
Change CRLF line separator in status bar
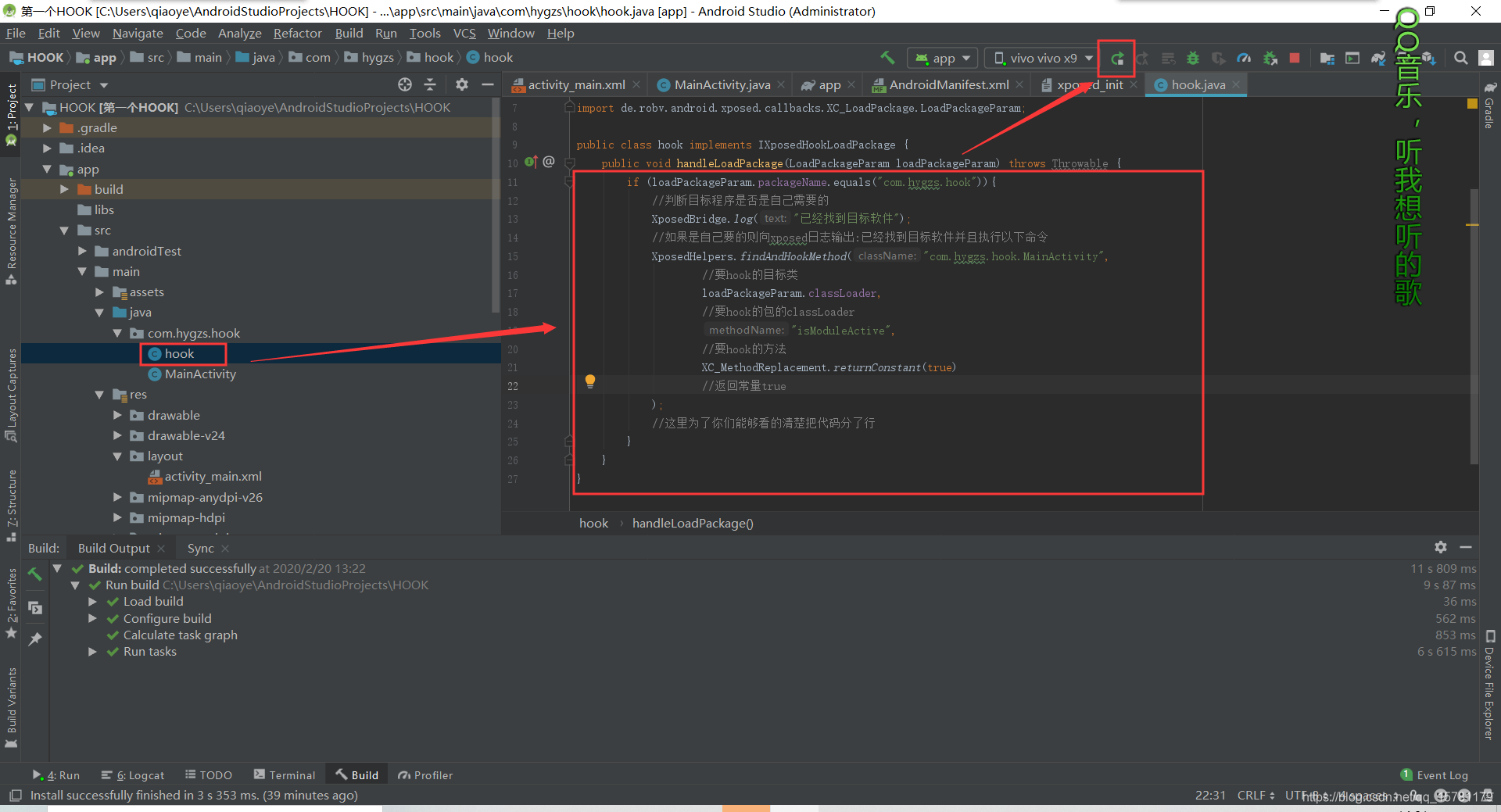coord(1256,795)
